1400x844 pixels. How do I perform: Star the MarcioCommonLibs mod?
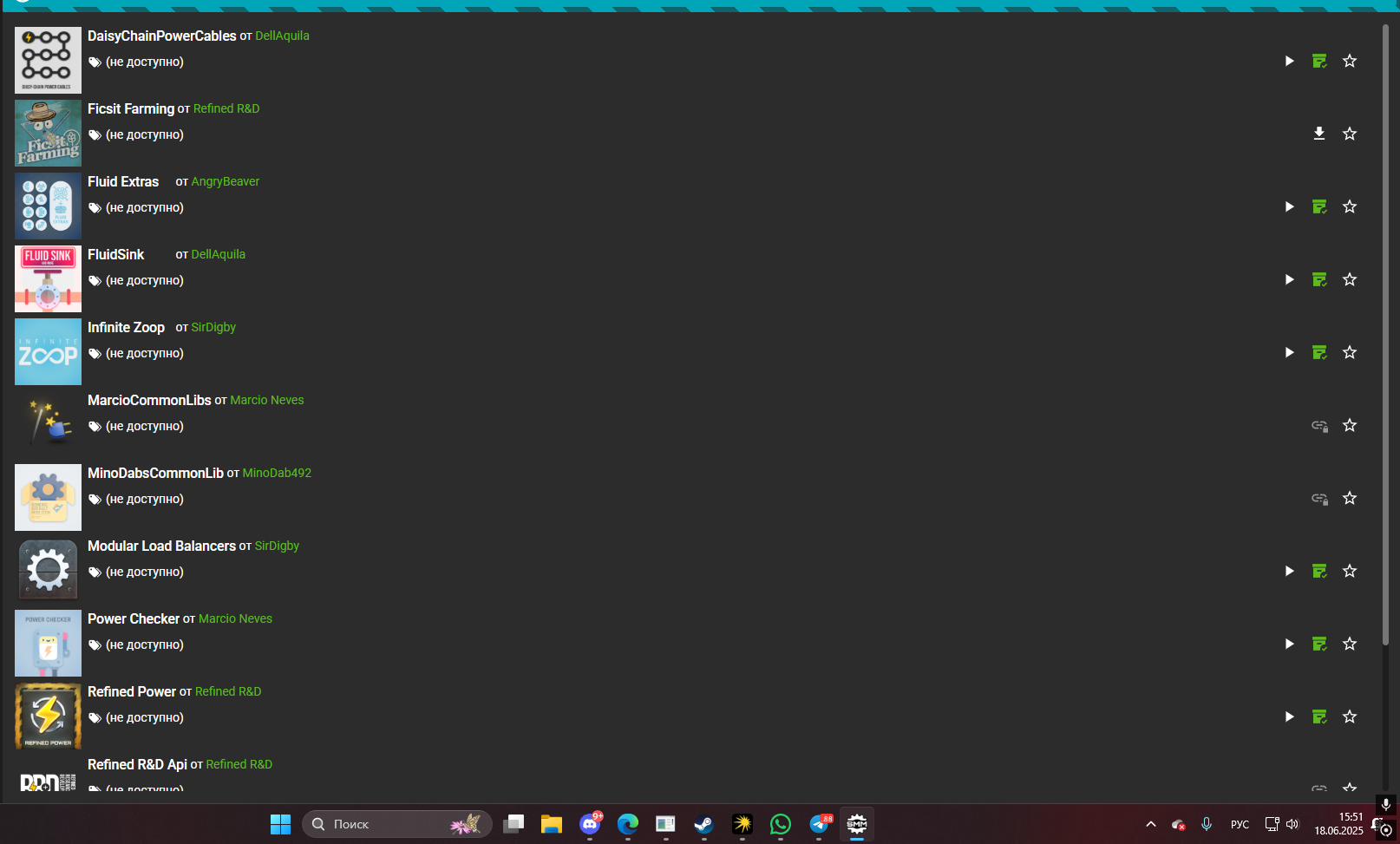pos(1350,425)
